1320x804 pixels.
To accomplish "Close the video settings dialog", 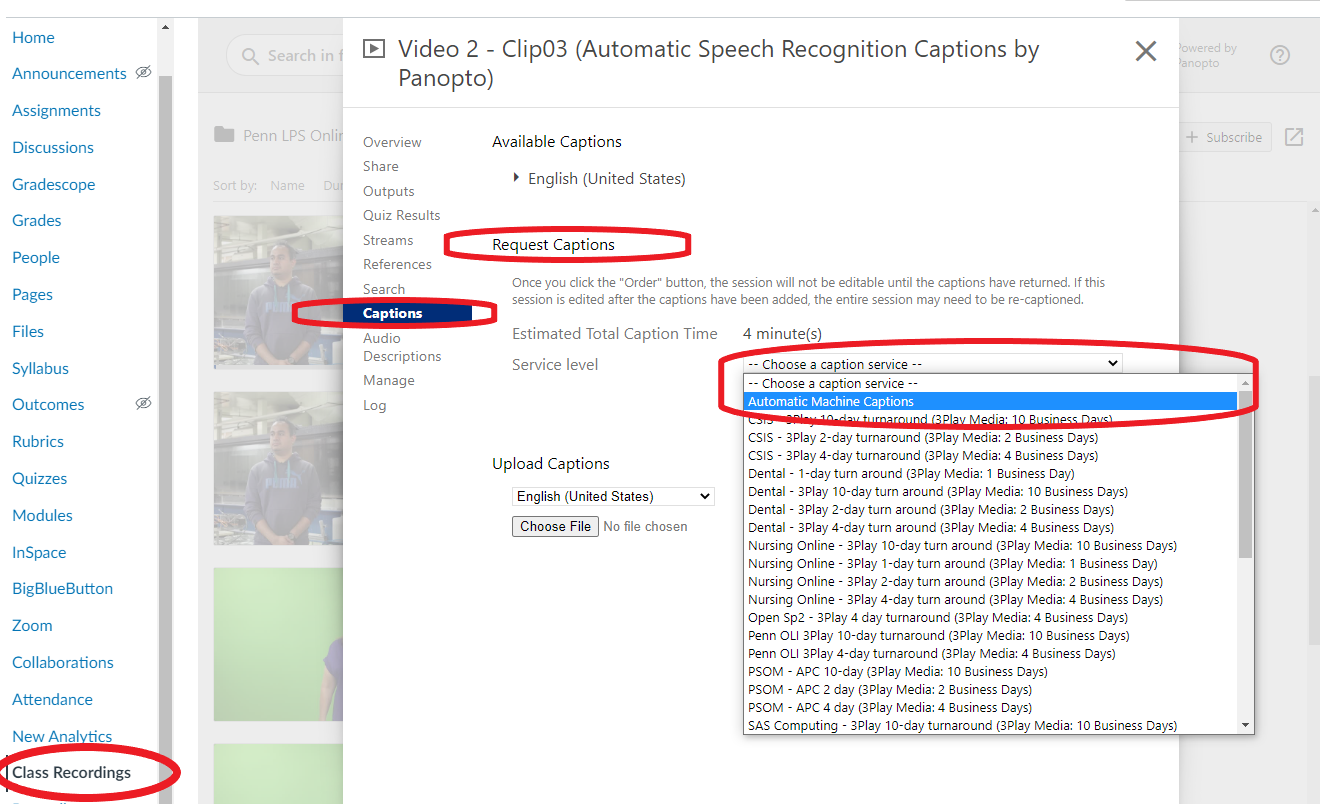I will click(x=1146, y=51).
